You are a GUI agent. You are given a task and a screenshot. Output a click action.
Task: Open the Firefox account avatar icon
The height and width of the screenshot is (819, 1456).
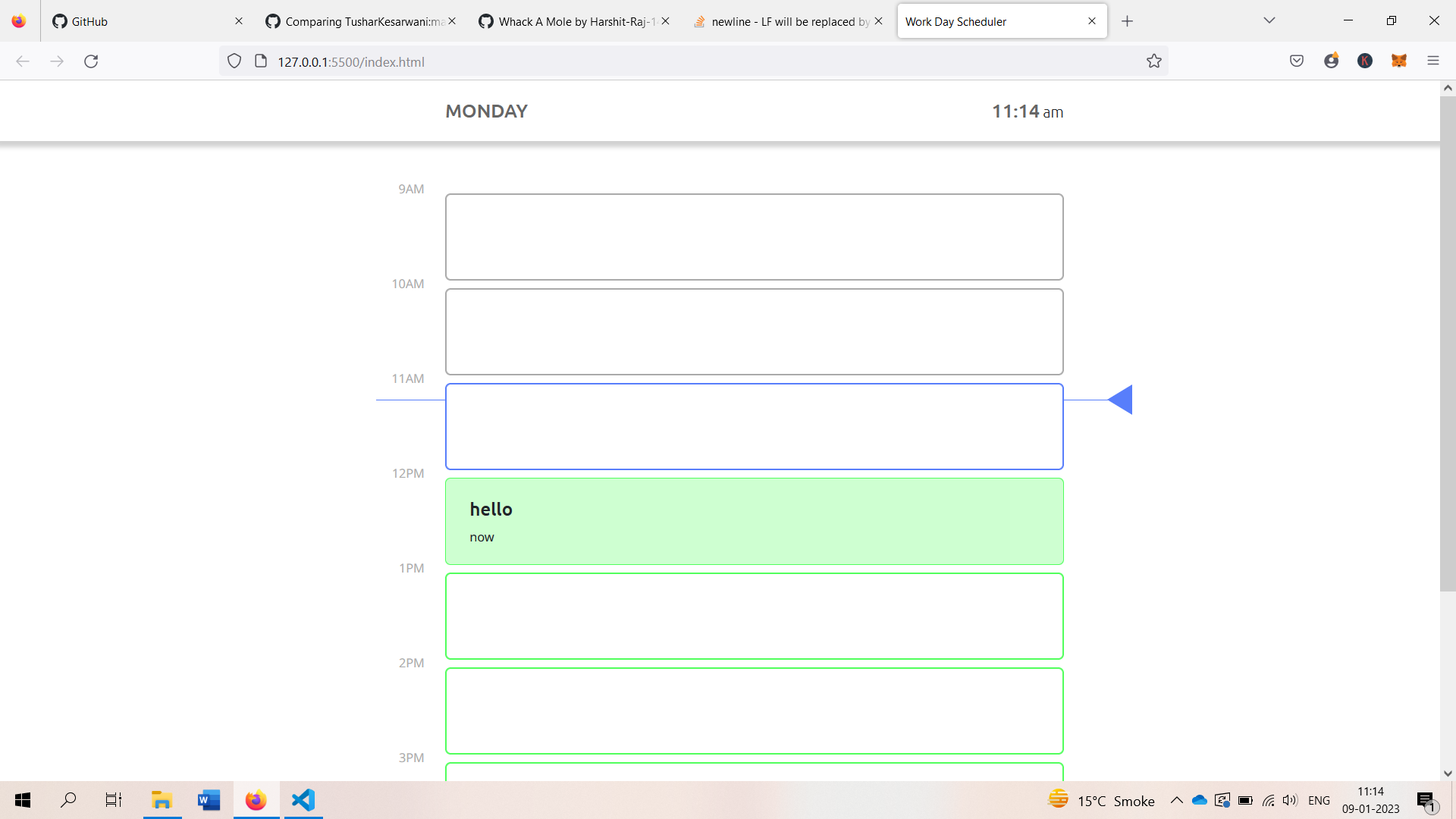1332,61
